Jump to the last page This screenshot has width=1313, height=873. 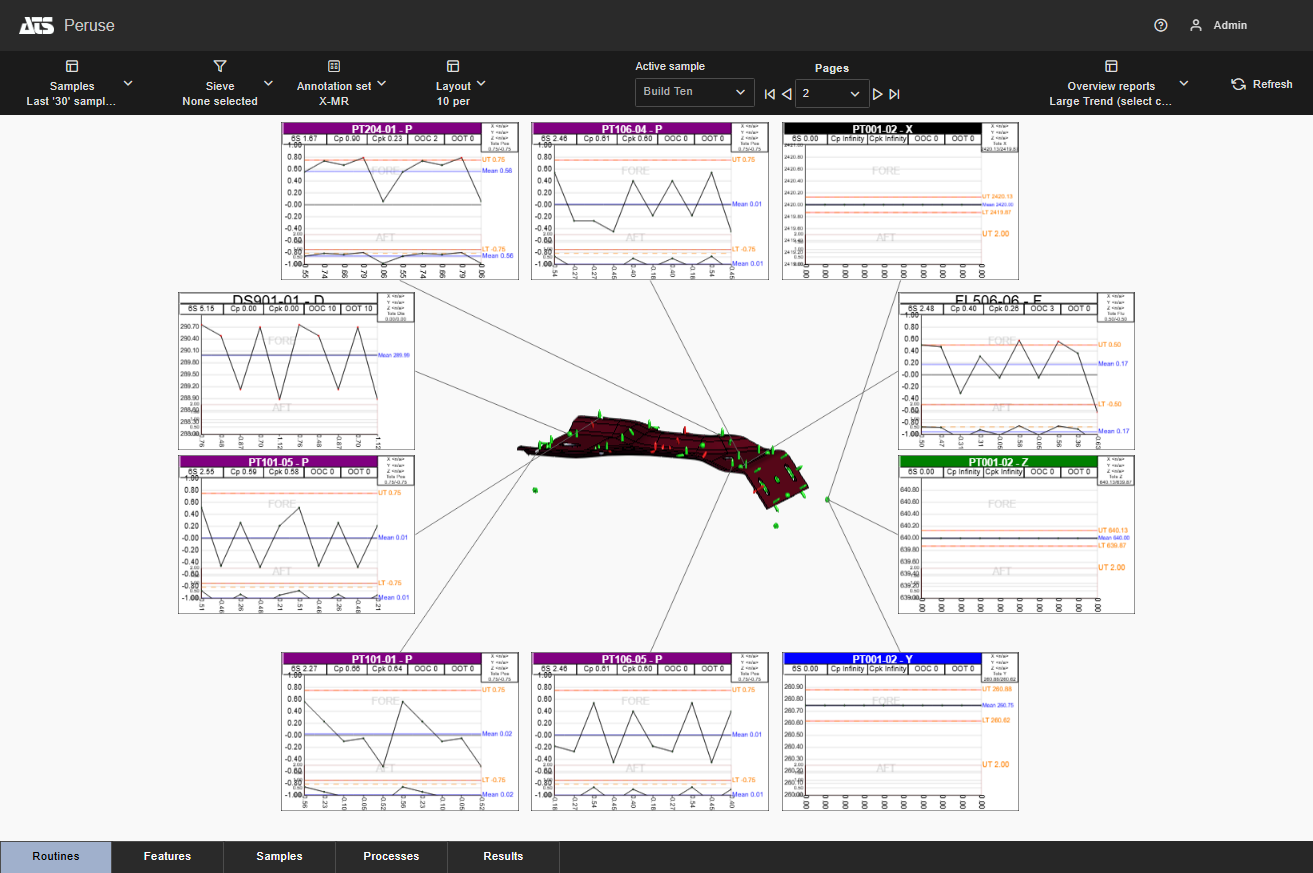(x=894, y=94)
